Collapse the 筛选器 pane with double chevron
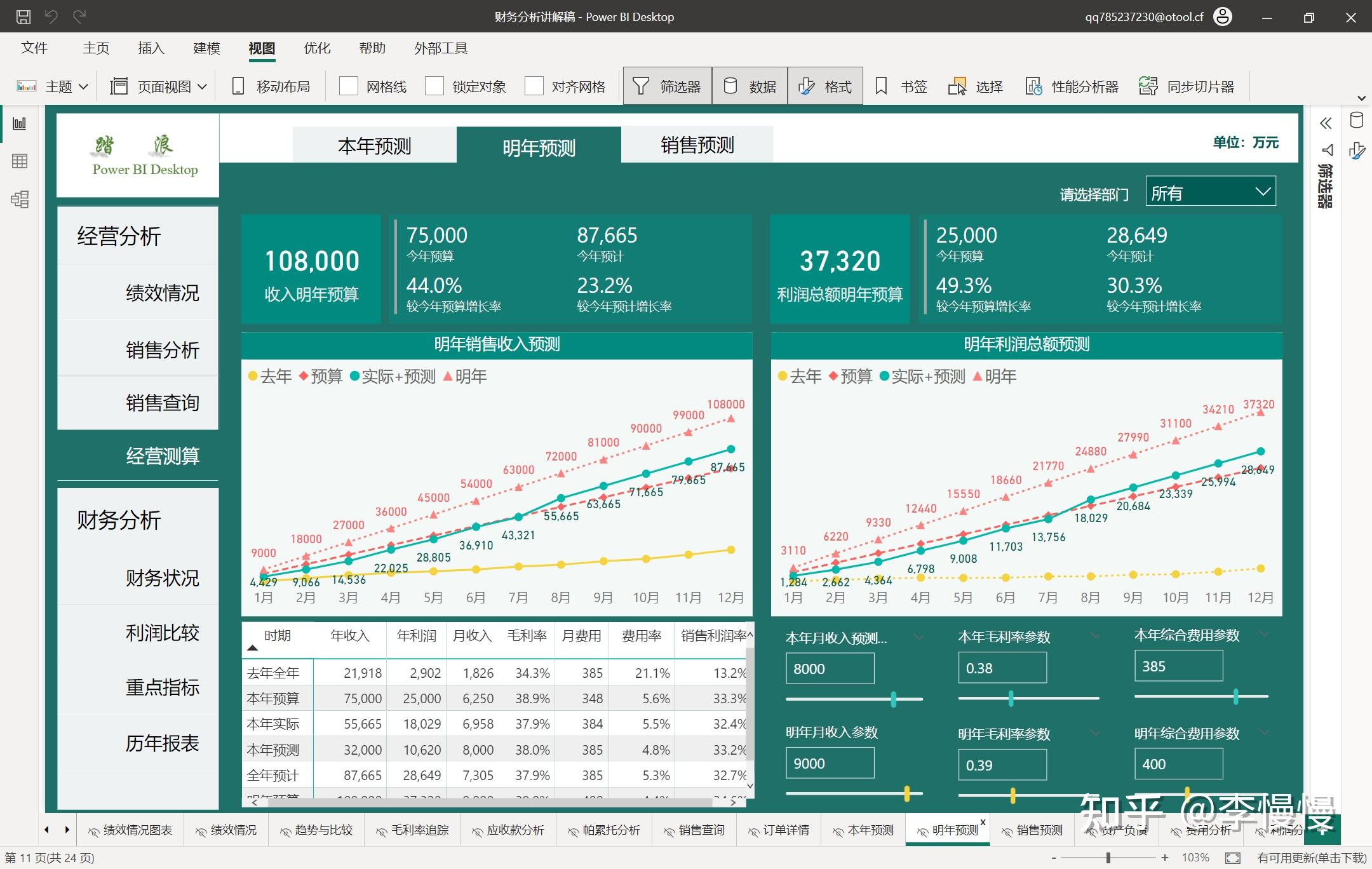The width and height of the screenshot is (1372, 869). 1325,123
